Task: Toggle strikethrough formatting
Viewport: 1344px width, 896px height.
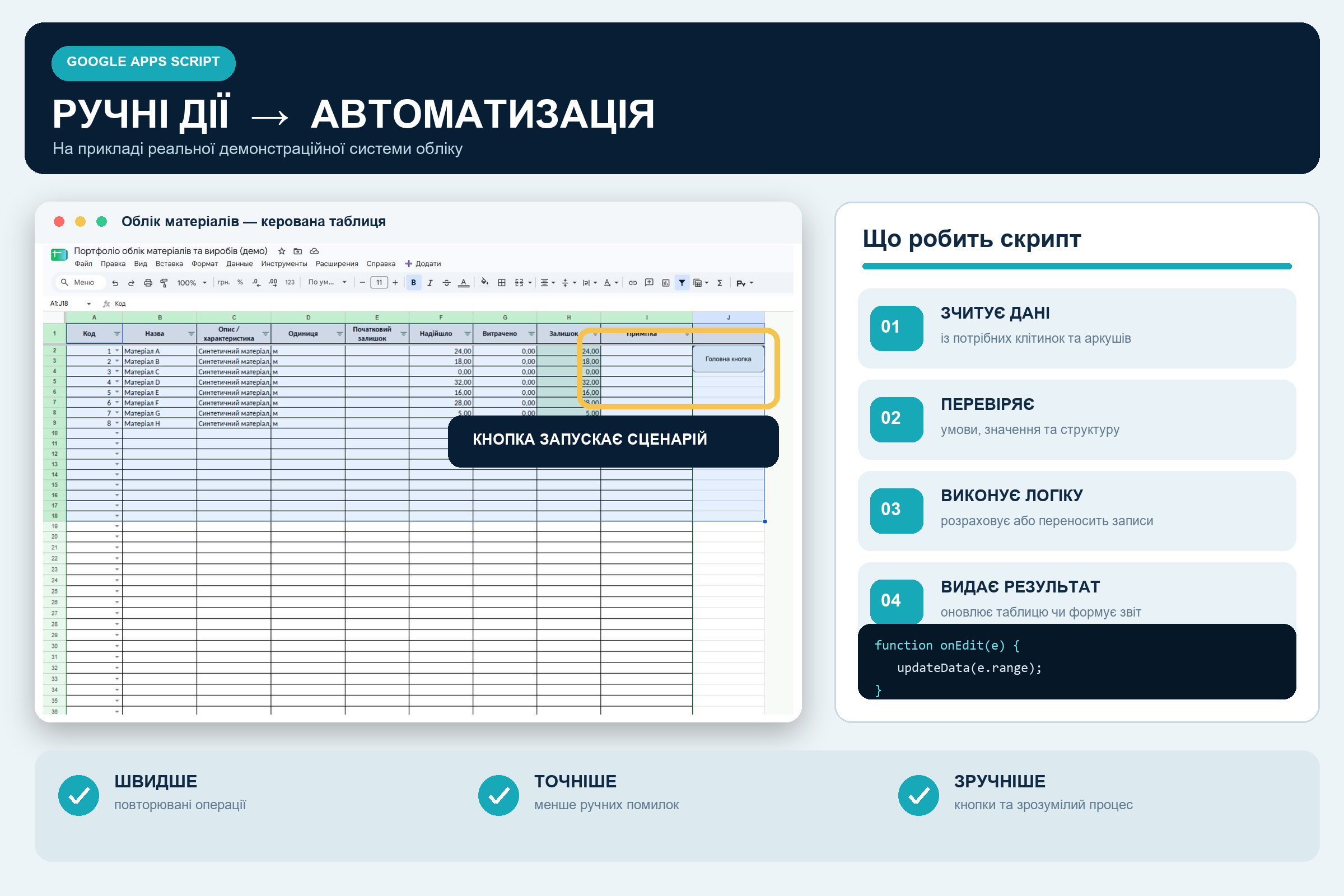Action: coord(447,282)
